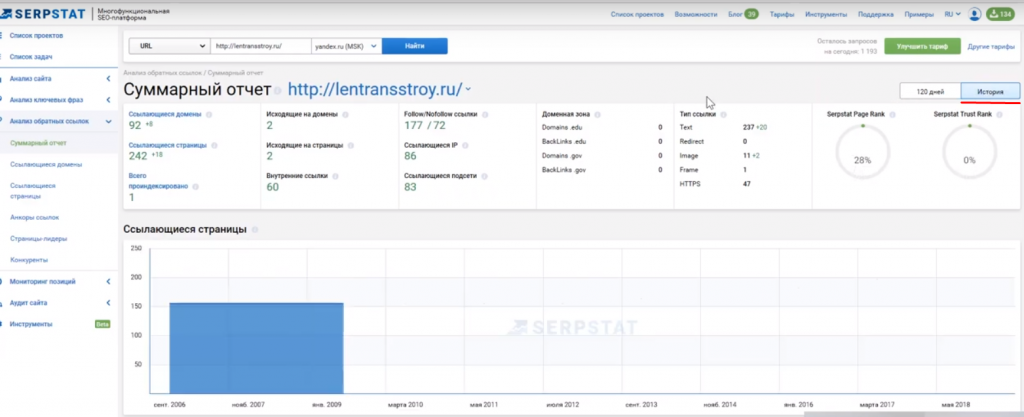Click info icon next to Serpstat Page Rank
Screen dimensions: 1024x417
[892, 115]
